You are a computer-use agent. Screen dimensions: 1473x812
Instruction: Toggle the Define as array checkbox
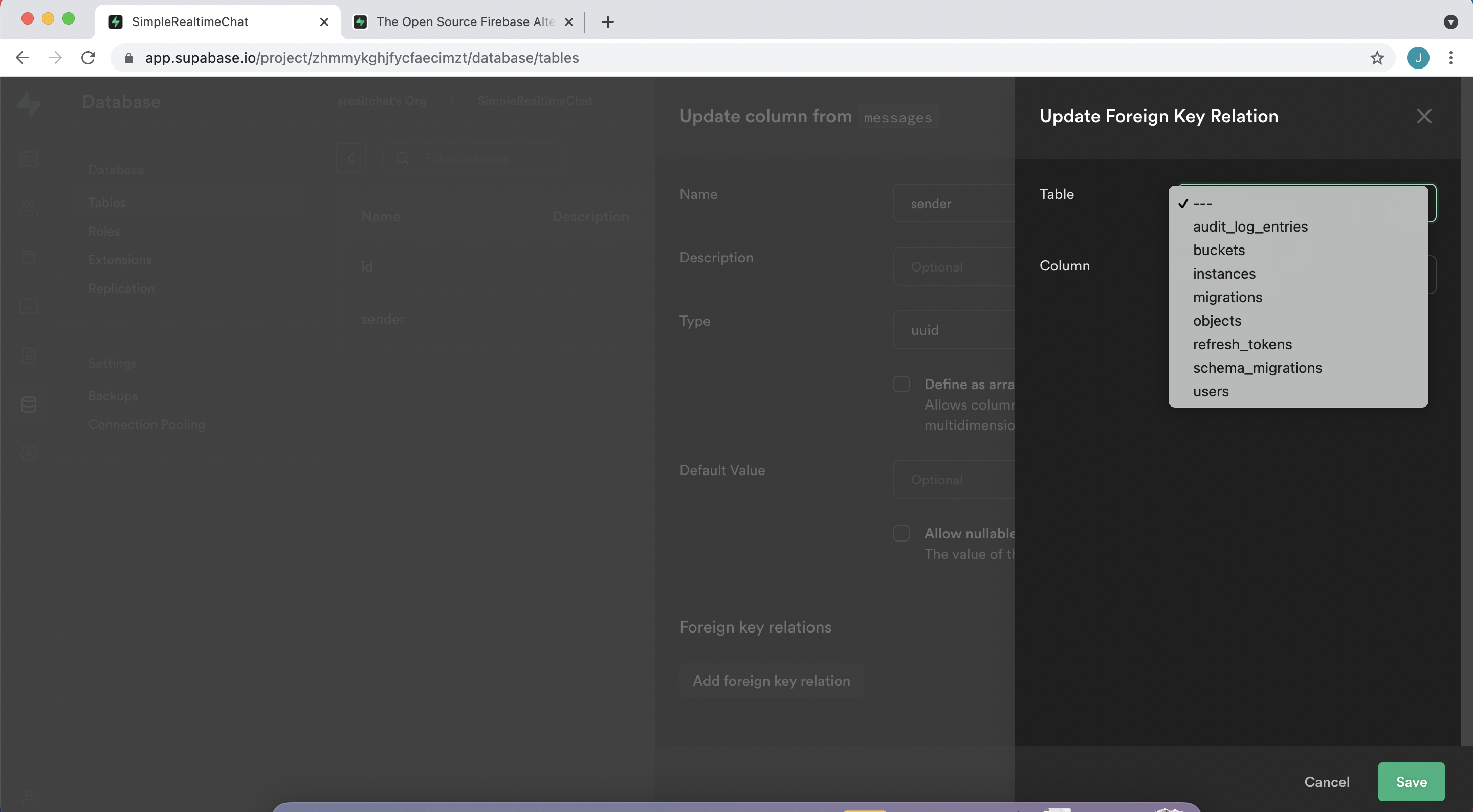coord(901,384)
